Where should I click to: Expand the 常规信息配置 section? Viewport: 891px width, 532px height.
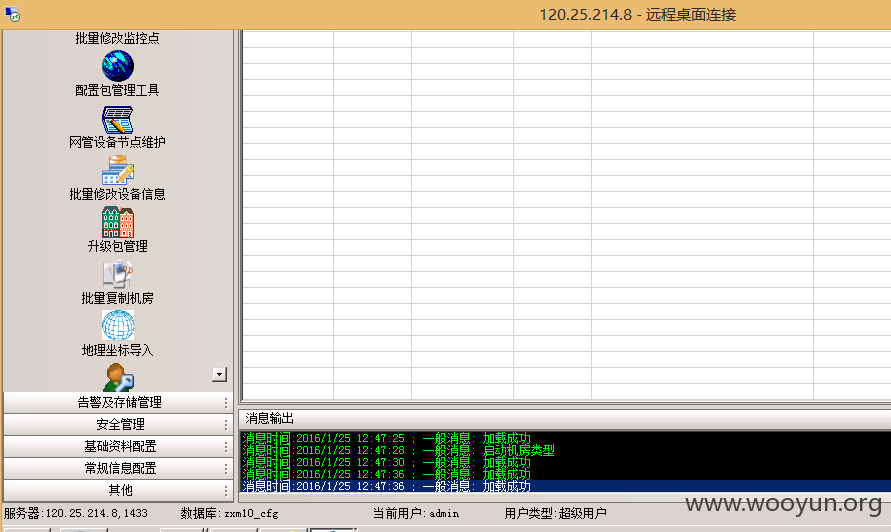click(x=118, y=468)
